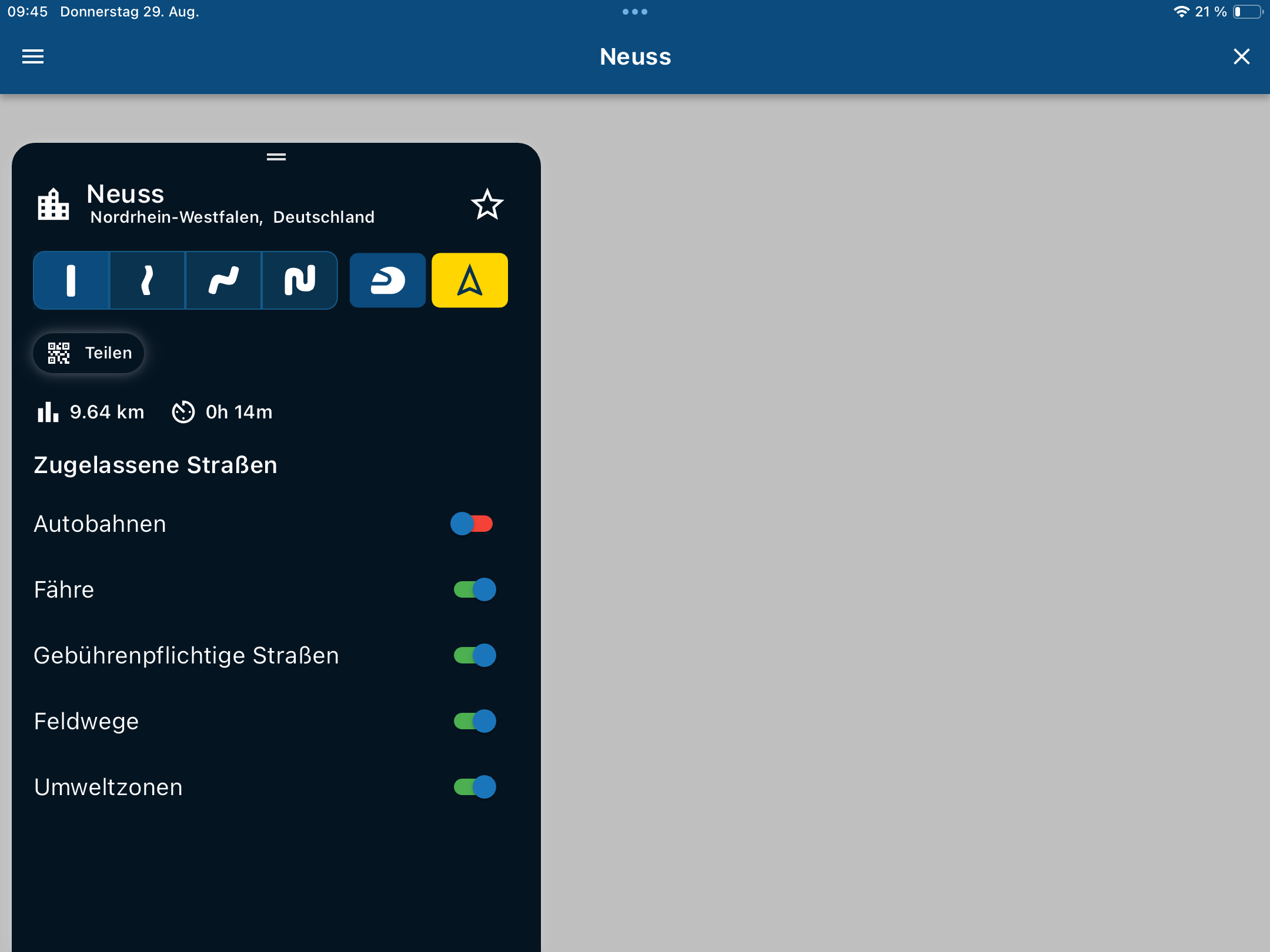This screenshot has width=1270, height=952.
Task: Tap the iPad multitasking three dots
Action: [635, 12]
